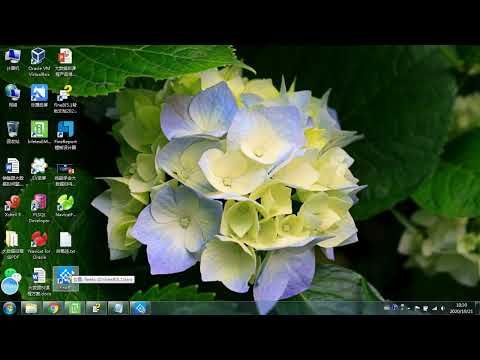Screen dimensions: 480x360
Task: Open the video file above Navicat Premium
Action: pyautogui.click(x=65, y=175)
